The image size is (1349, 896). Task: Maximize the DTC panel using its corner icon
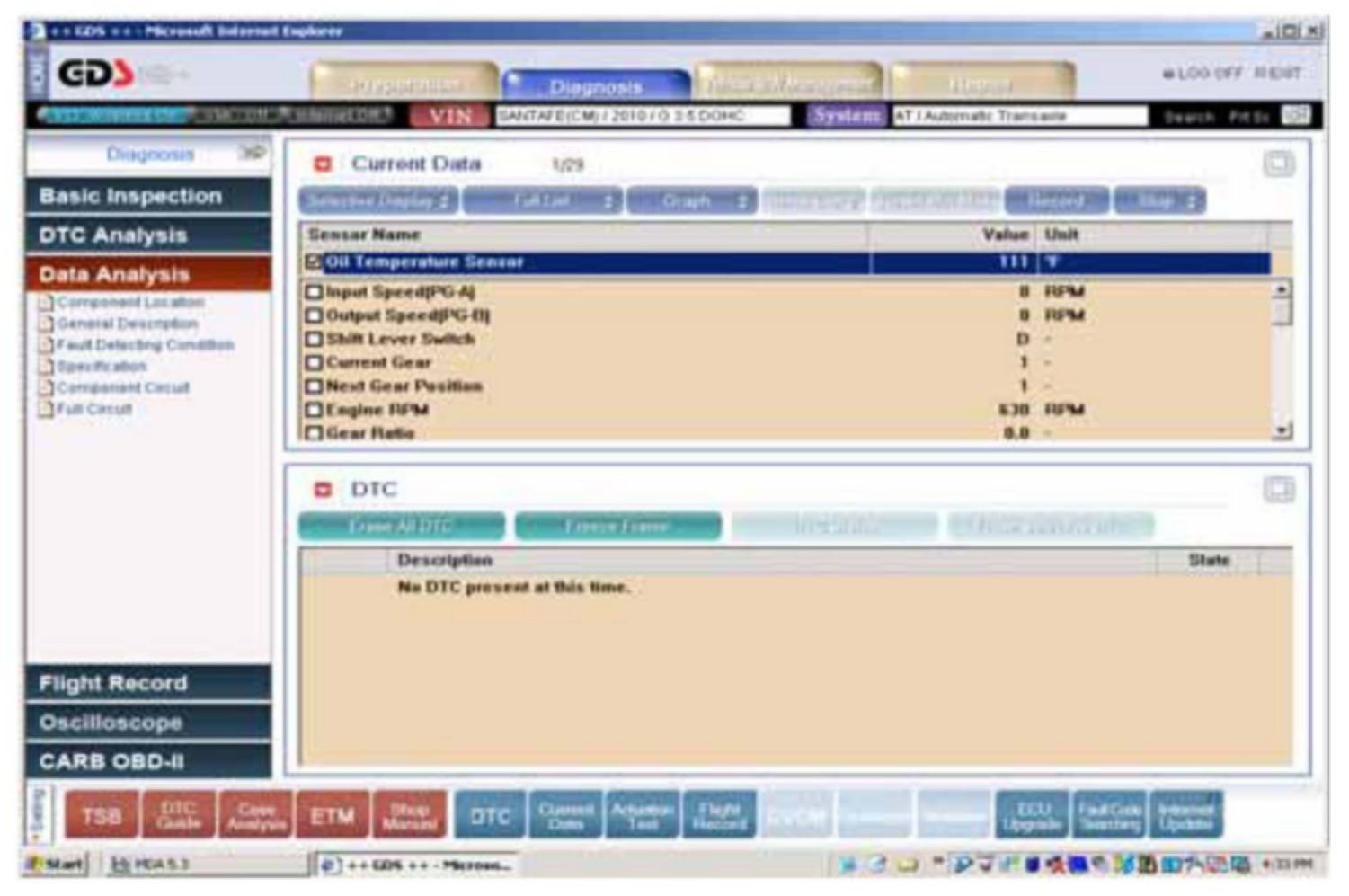click(x=1278, y=490)
